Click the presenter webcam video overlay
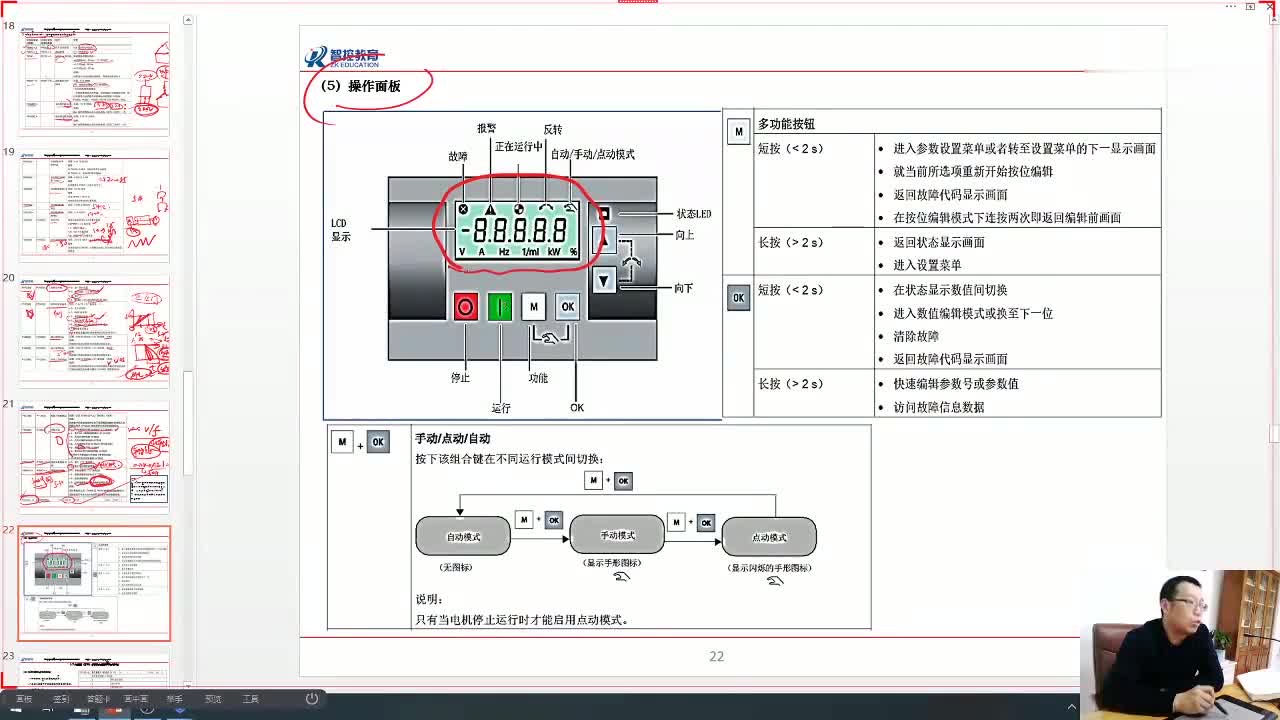The height and width of the screenshot is (720, 1280). point(1180,645)
